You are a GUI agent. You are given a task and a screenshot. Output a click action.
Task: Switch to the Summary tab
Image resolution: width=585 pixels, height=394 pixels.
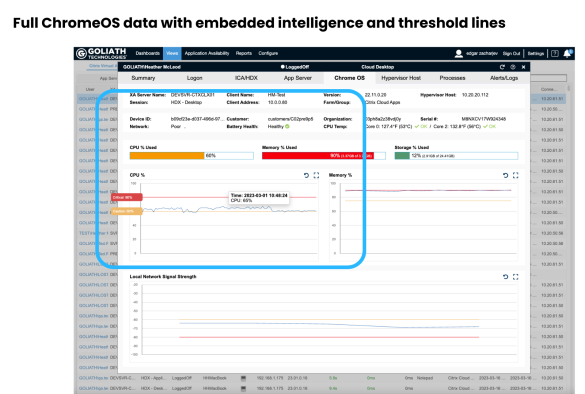pyautogui.click(x=143, y=78)
